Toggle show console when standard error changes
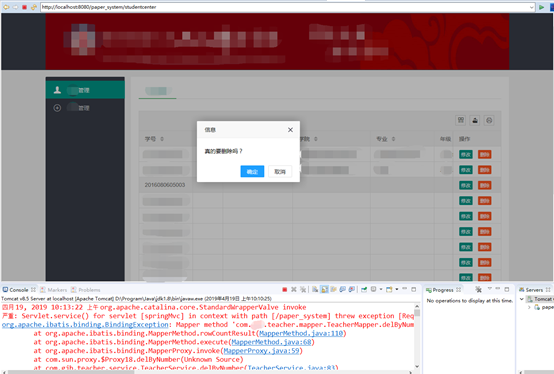The height and width of the screenshot is (374, 554). (x=352, y=290)
